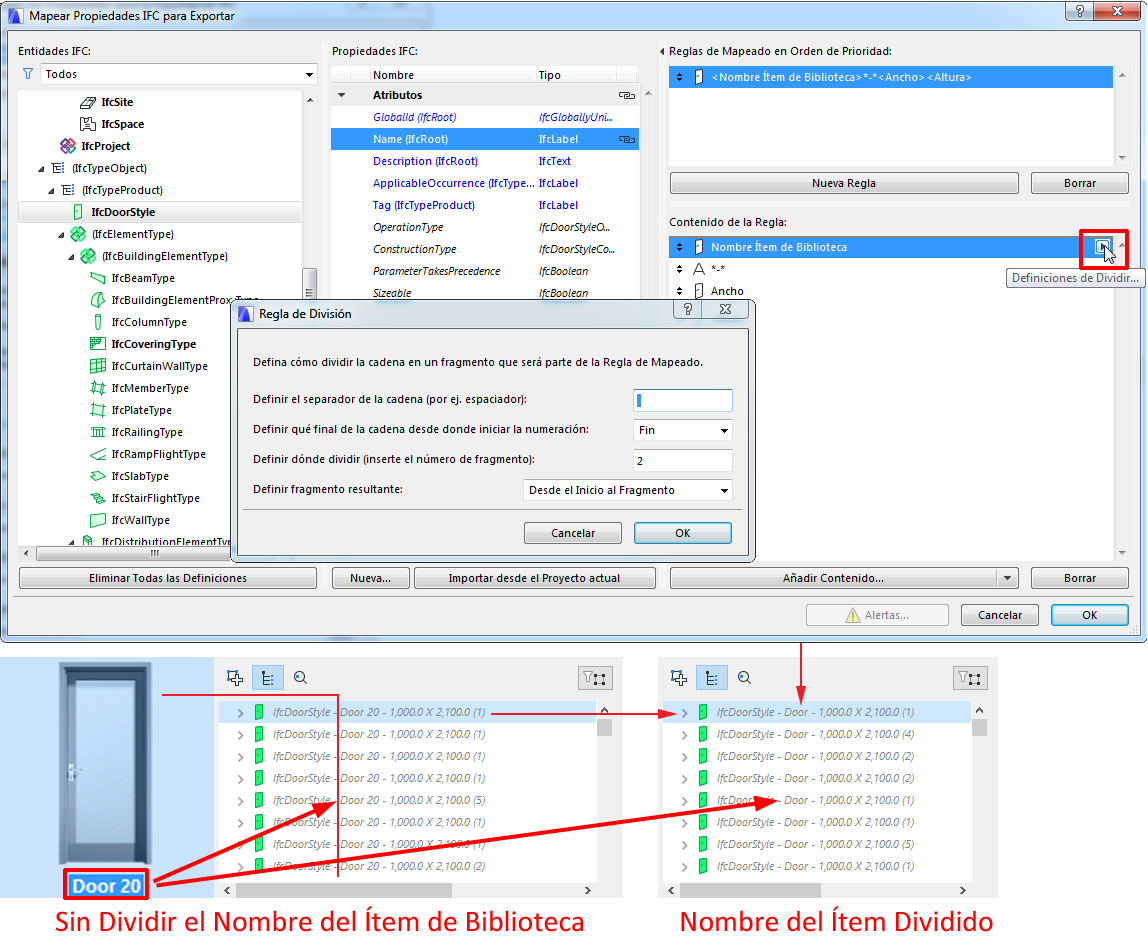Click the filter settings icon in the right IFC list panel
The image size is (1148, 945).
970,679
